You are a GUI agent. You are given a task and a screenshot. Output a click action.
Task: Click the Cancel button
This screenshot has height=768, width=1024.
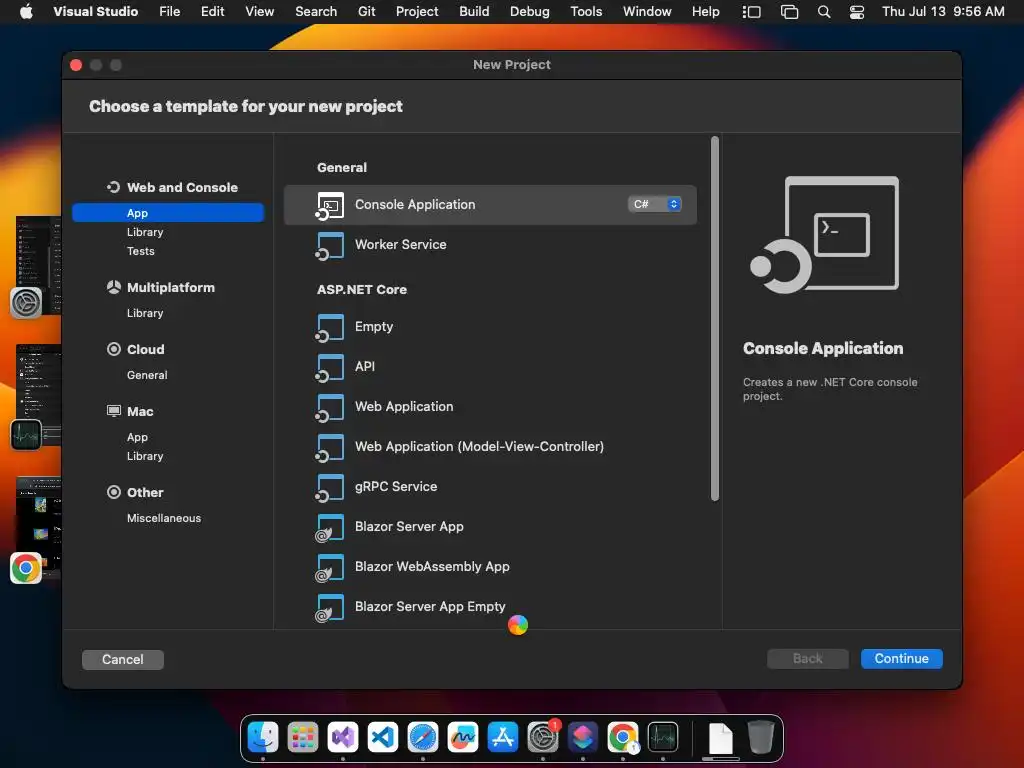coord(123,660)
